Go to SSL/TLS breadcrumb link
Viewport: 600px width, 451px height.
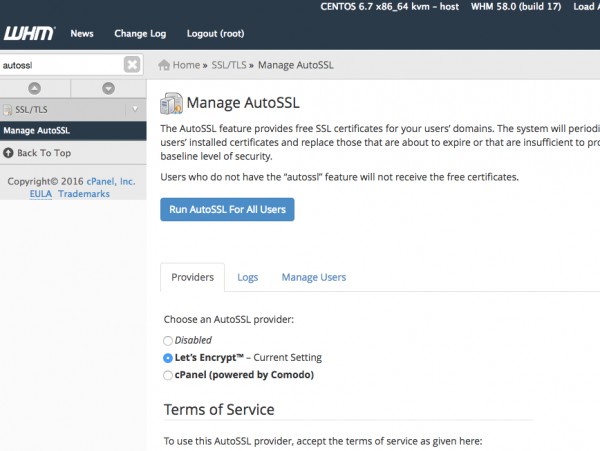tap(229, 65)
